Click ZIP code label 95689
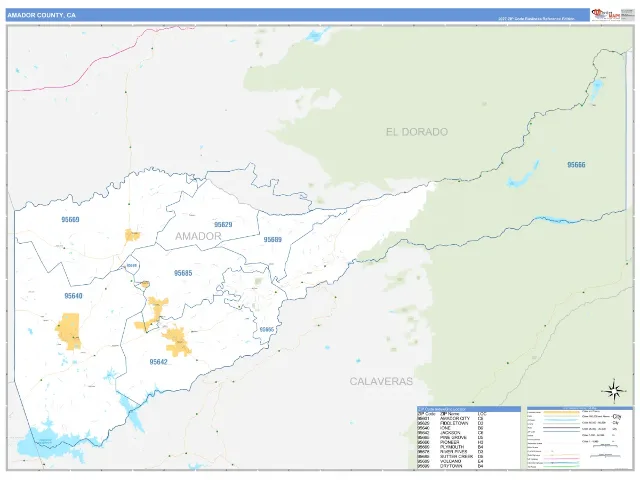The image size is (640, 480). 272,240
